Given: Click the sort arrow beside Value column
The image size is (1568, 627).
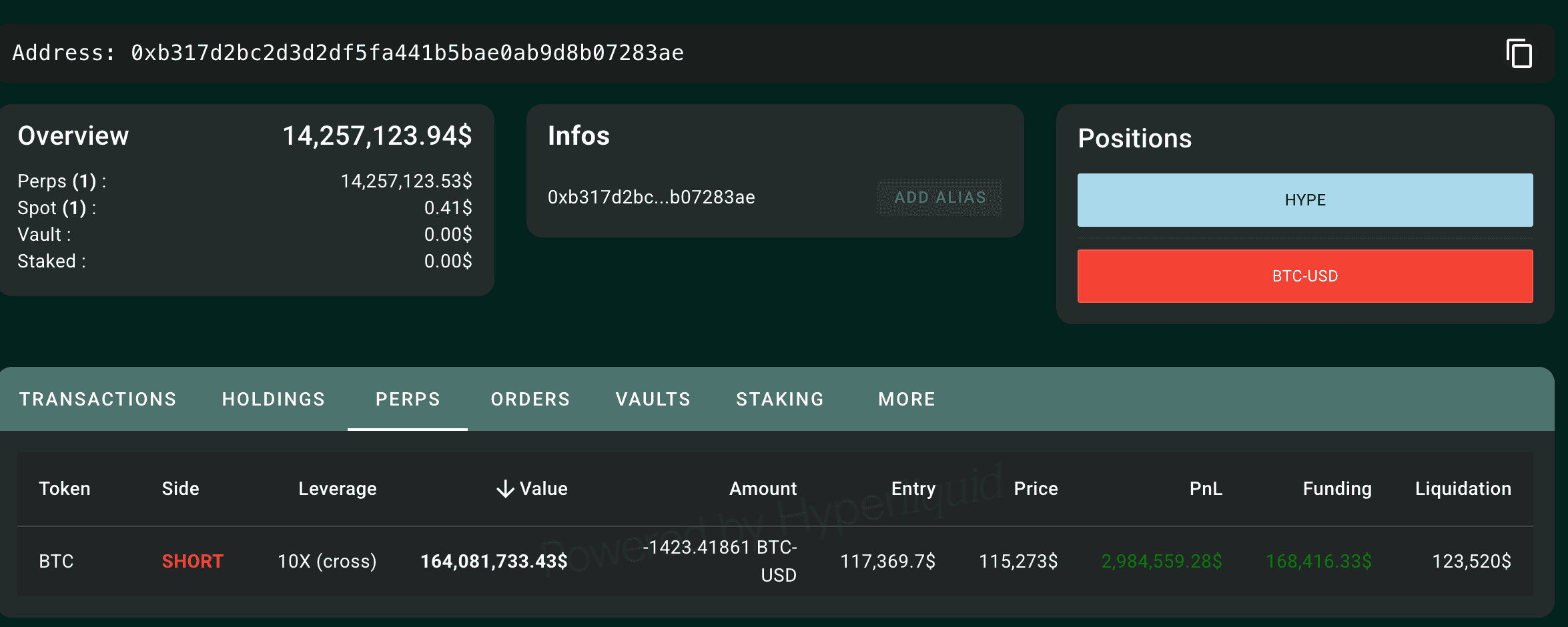Looking at the screenshot, I should (x=505, y=489).
